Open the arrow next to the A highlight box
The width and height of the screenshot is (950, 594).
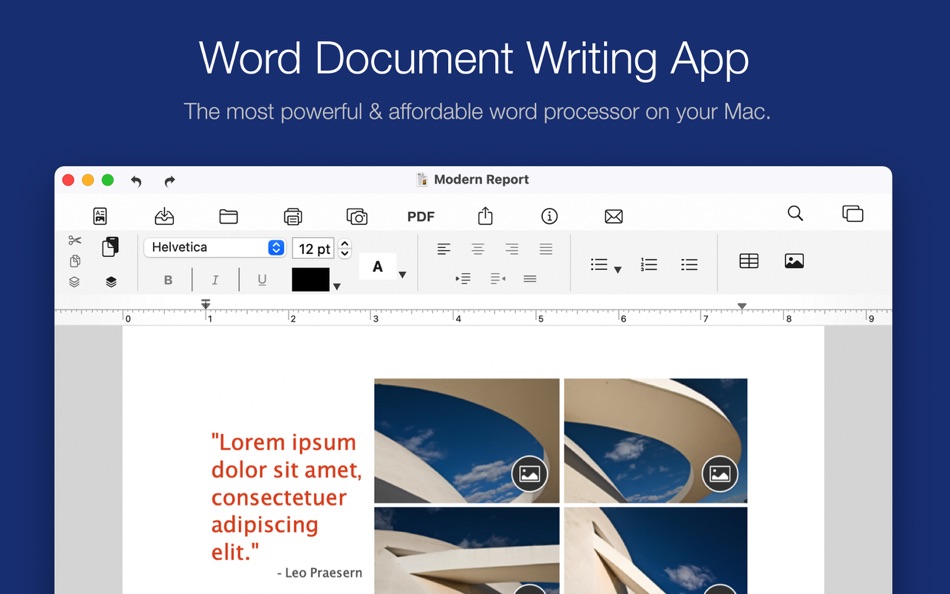(402, 275)
